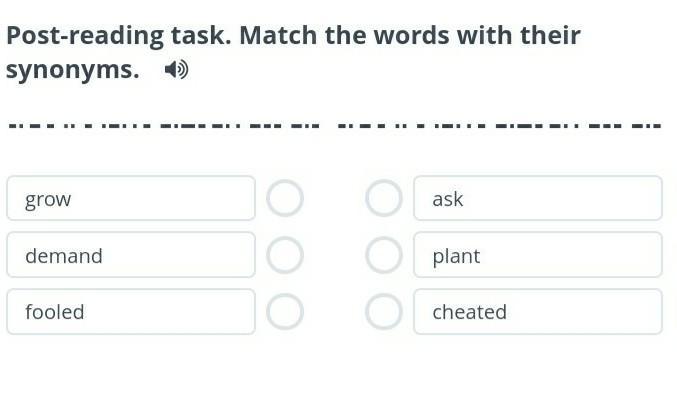Choose the cheated synonym box
This screenshot has height=396, width=677.
pyautogui.click(x=538, y=311)
